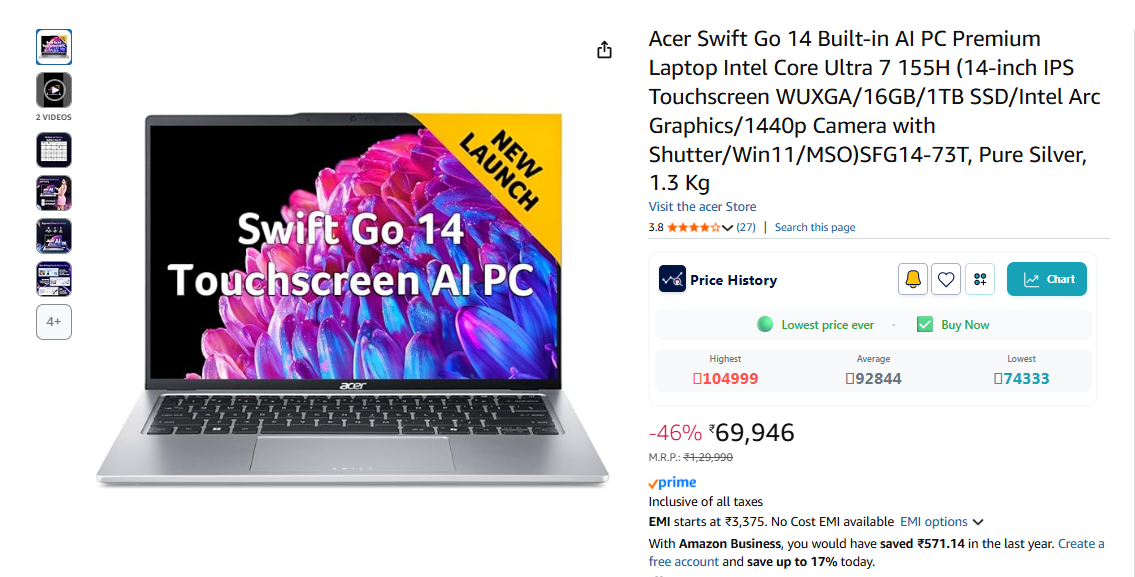1135x577 pixels.
Task: Click the green Lowest price ever indicator
Action: (x=765, y=324)
